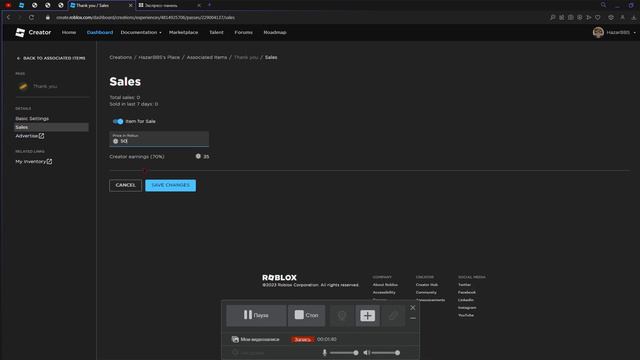640x360 pixels.
Task: Click the plus icon in the recorder
Action: 367,316
